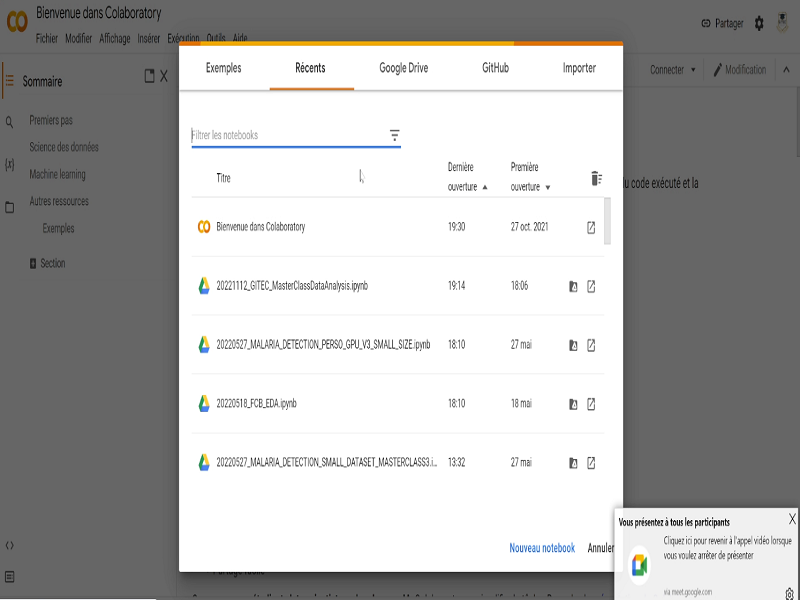800x600 pixels.
Task: Expand the Connecter dropdown arrow
Action: (x=694, y=70)
